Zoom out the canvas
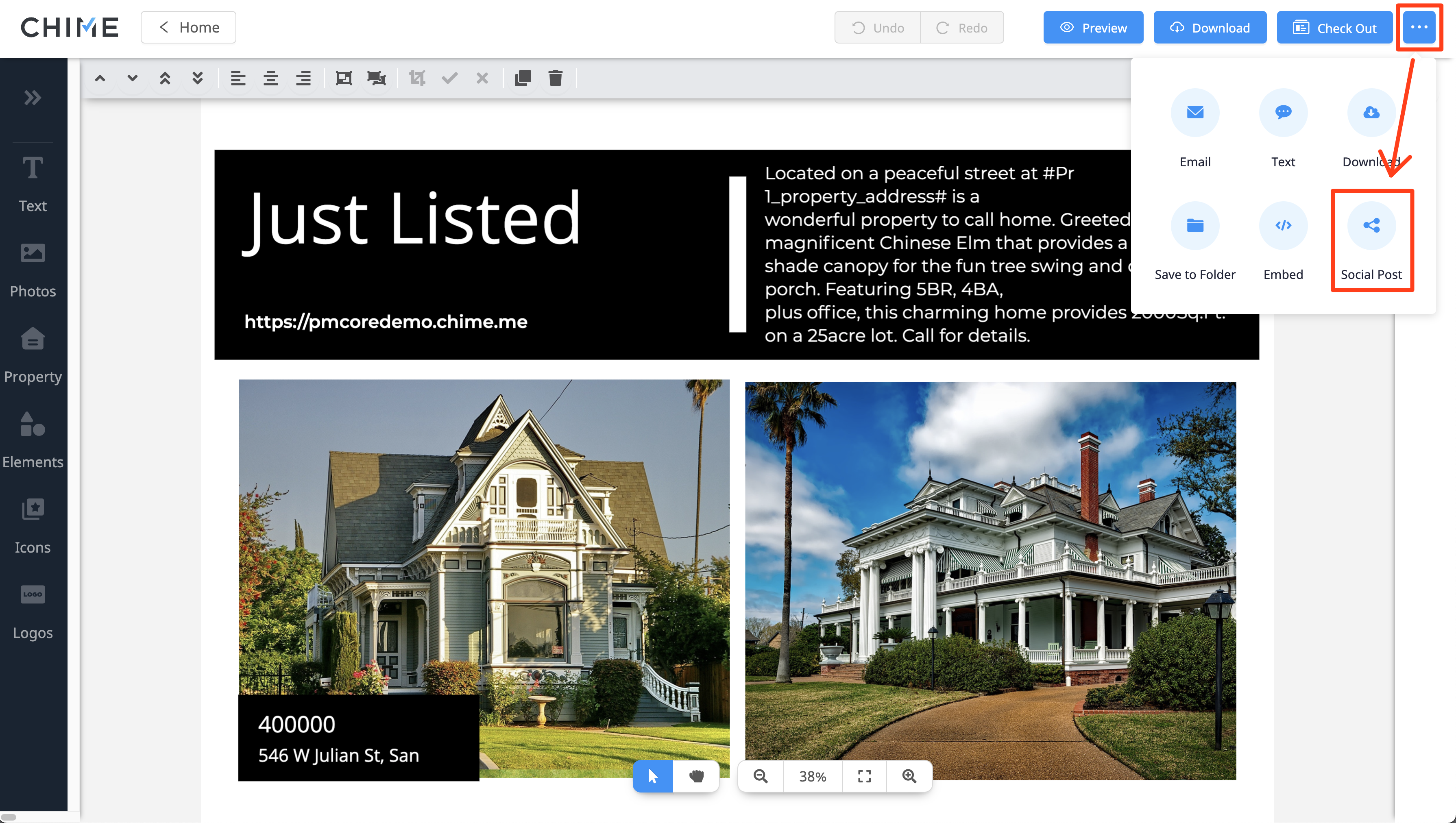 [x=761, y=776]
